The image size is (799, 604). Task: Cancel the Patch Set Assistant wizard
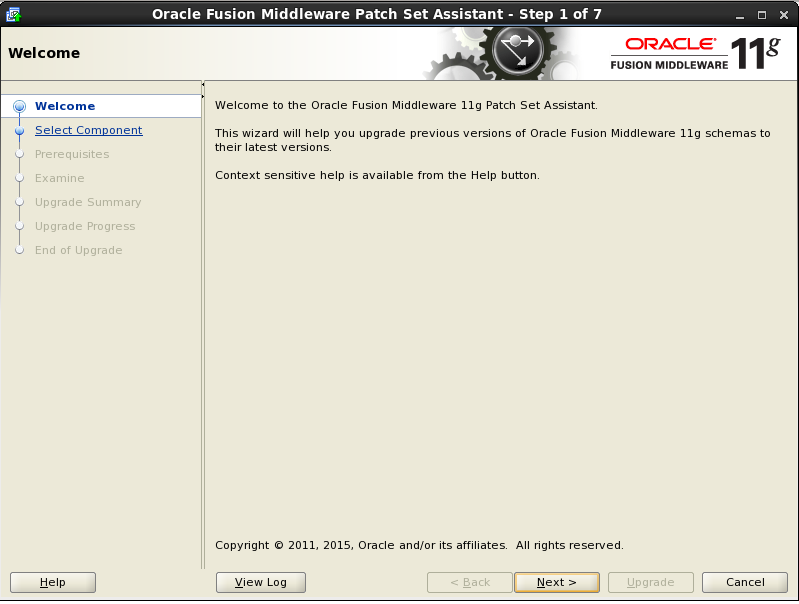(x=744, y=582)
